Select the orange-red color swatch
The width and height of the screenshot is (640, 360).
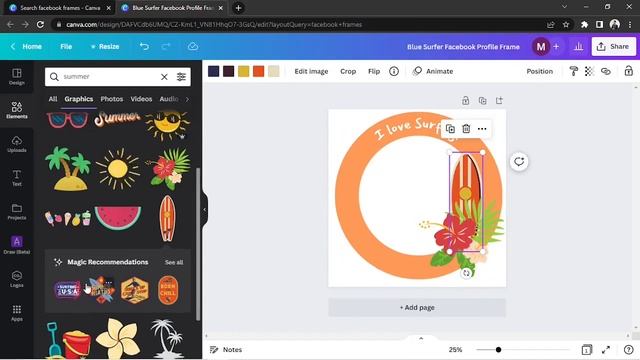[x=258, y=71]
